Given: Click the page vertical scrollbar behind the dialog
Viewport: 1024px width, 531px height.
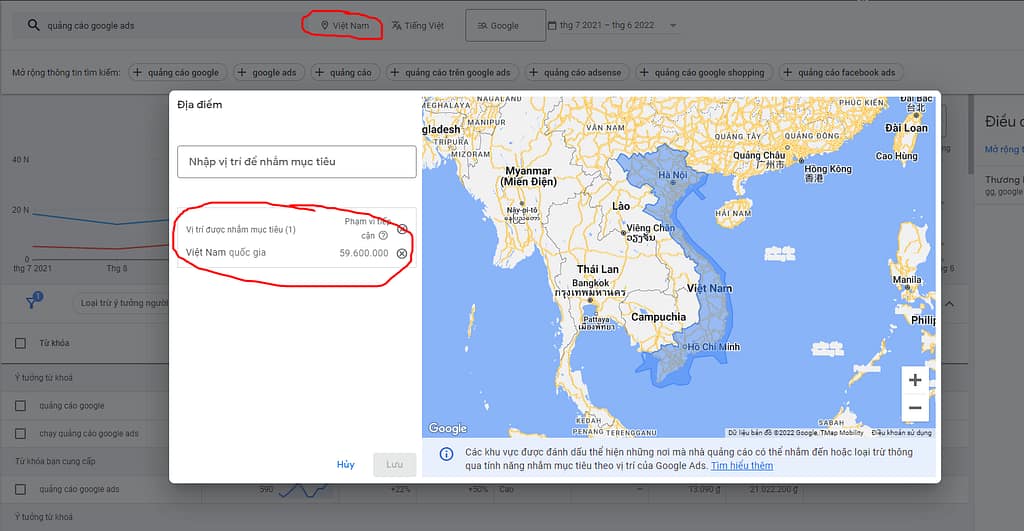Looking at the screenshot, I should coord(970,134).
